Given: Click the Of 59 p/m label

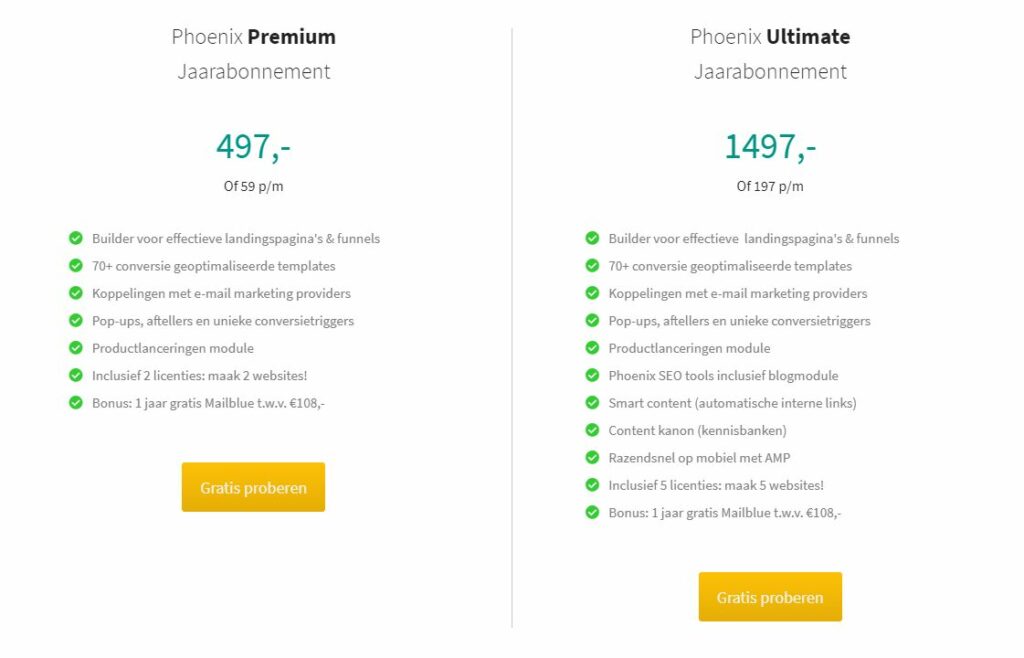Looking at the screenshot, I should [x=253, y=186].
